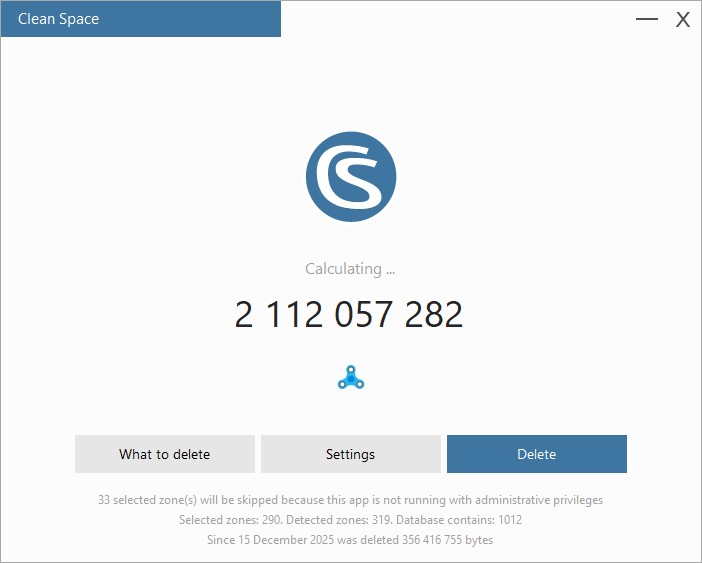
Task: Click the Selected zones: 290 text
Action: [x=231, y=520]
